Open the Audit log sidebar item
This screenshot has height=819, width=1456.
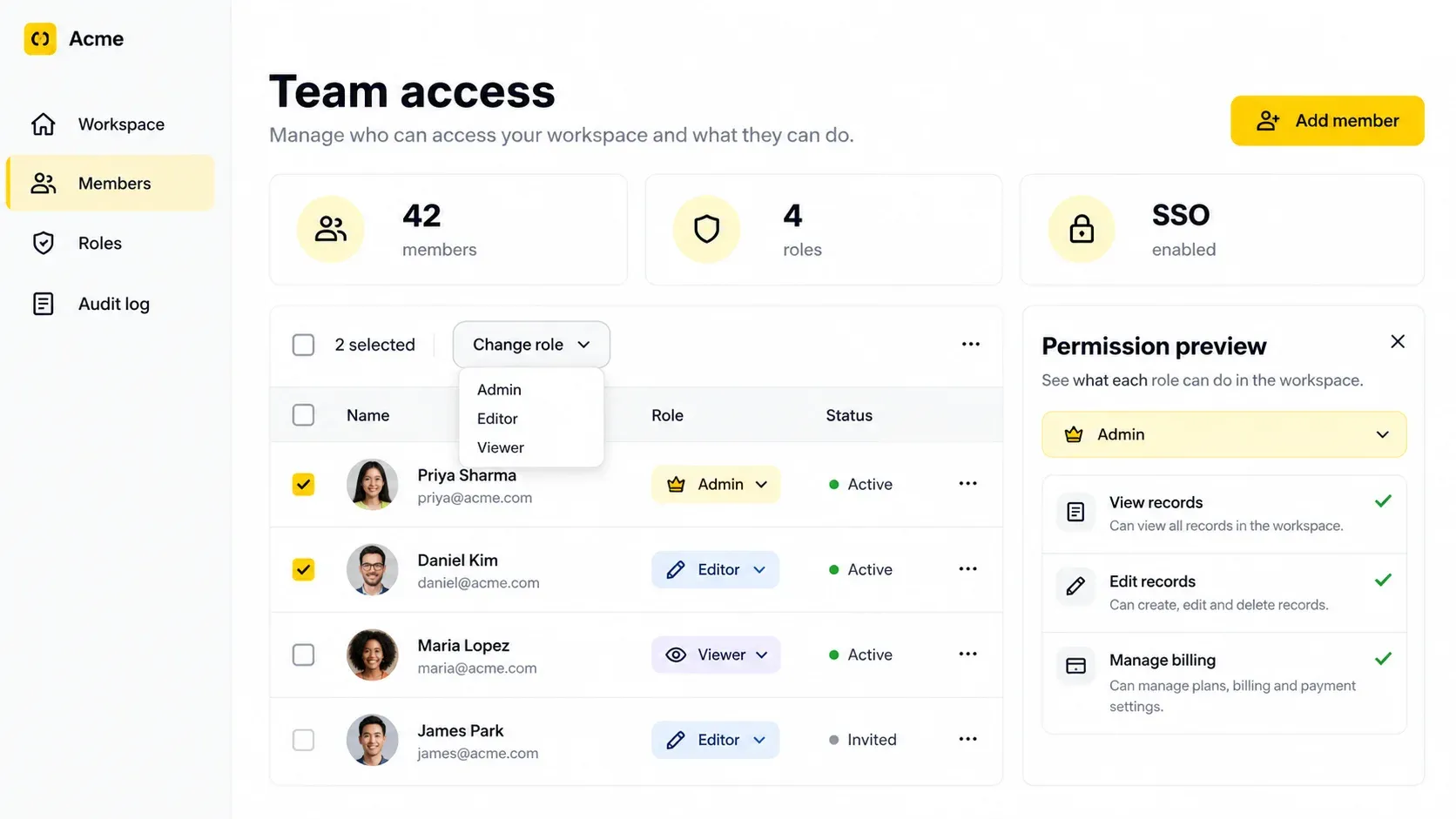(111, 304)
